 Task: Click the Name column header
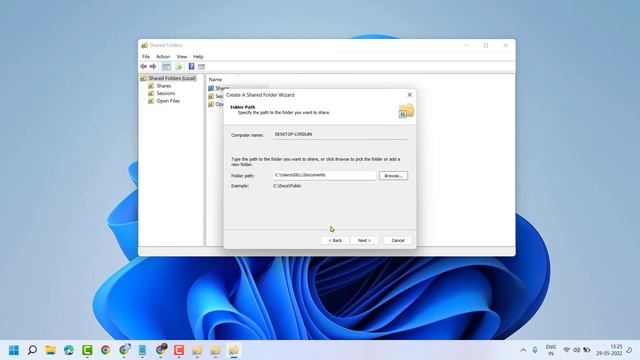point(215,79)
